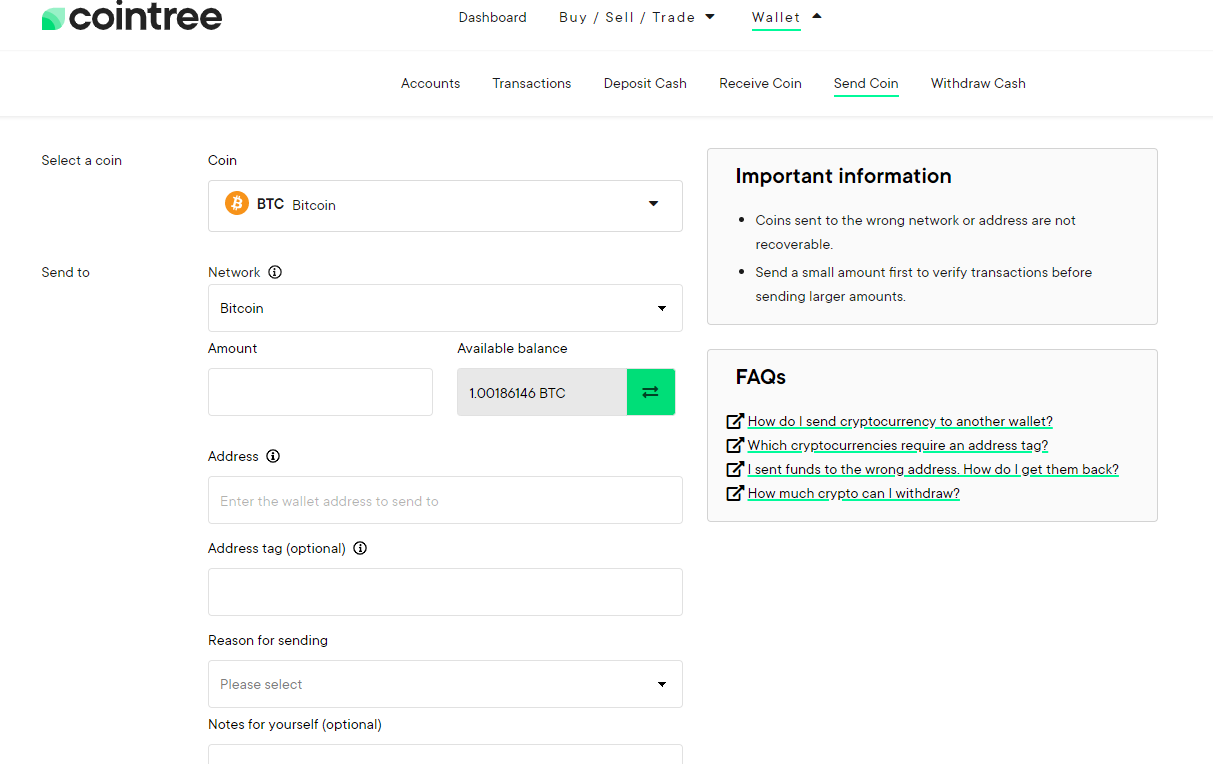The image size is (1213, 764).
Task: Click external link icon beside 'I sent funds'
Action: coord(735,469)
